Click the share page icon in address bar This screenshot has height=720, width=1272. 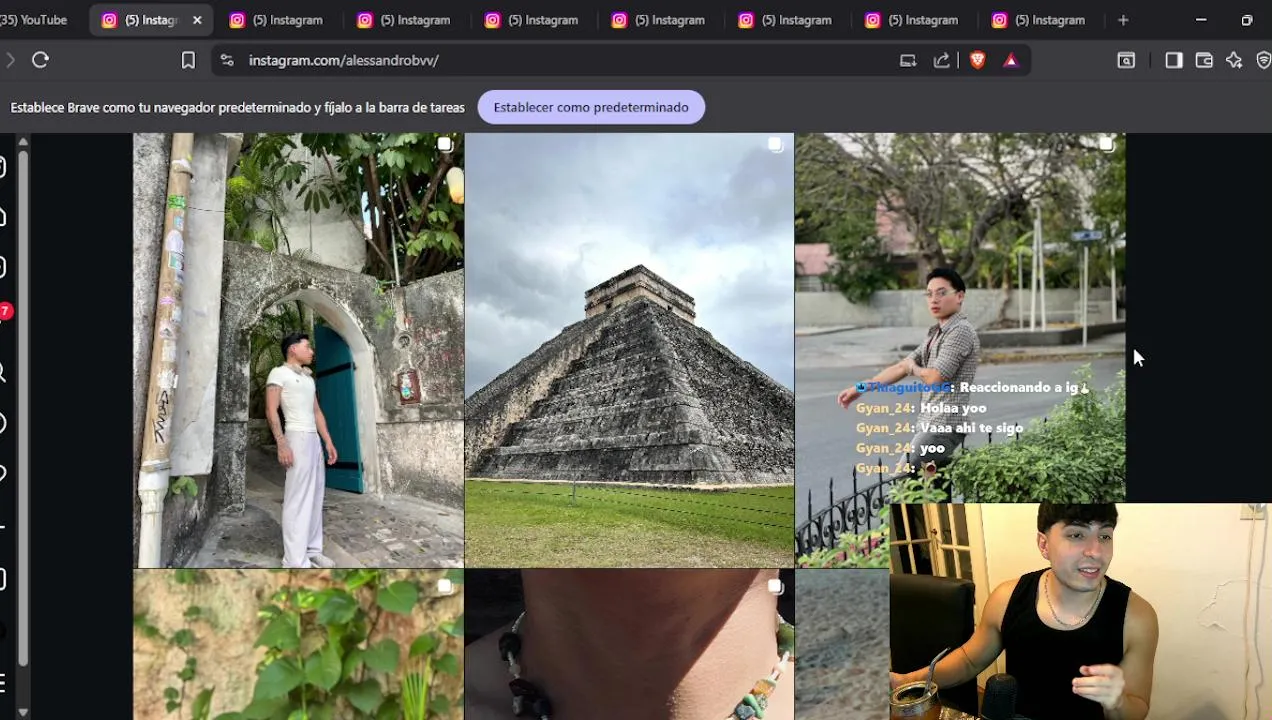[942, 60]
